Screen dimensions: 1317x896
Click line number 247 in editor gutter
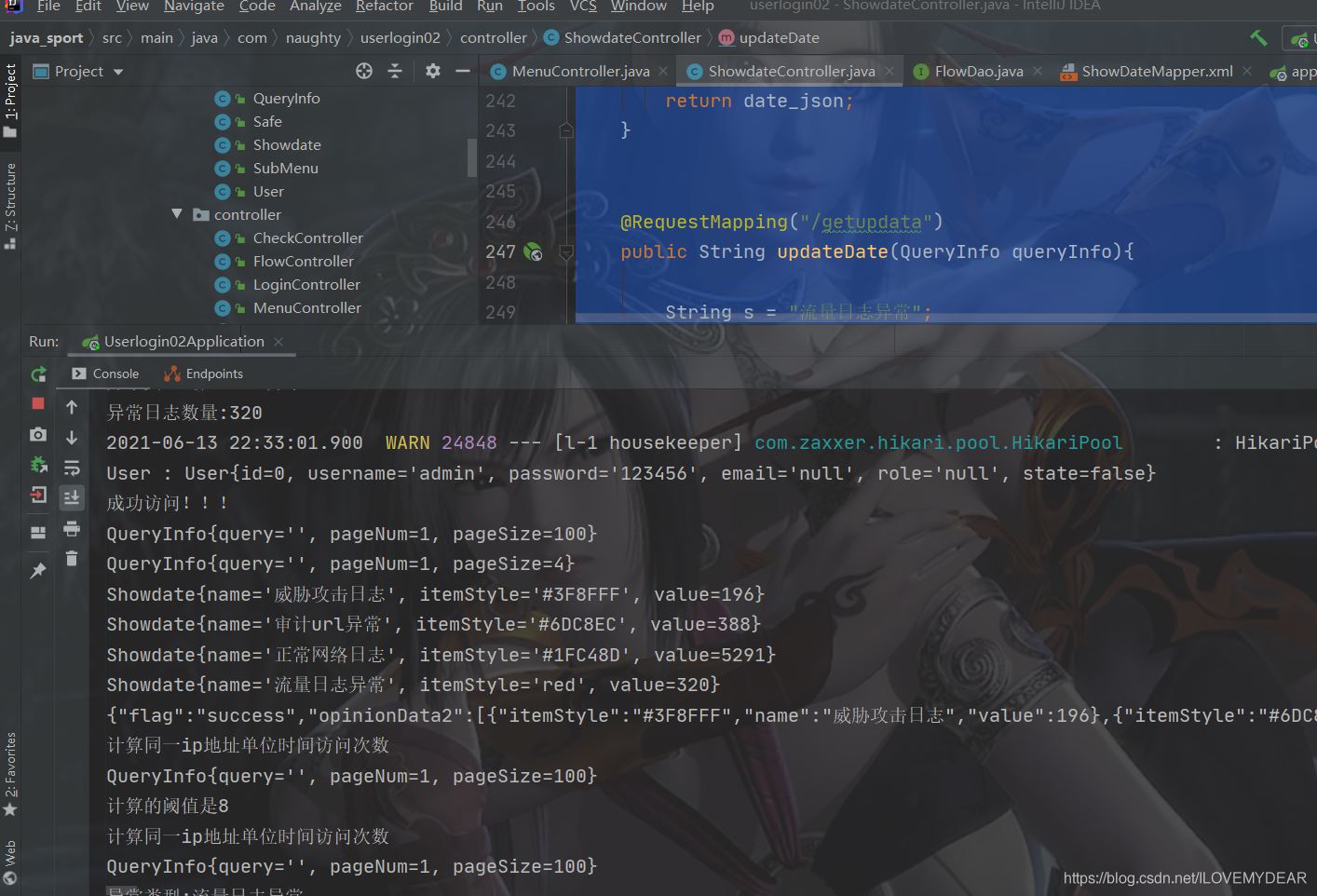(503, 251)
